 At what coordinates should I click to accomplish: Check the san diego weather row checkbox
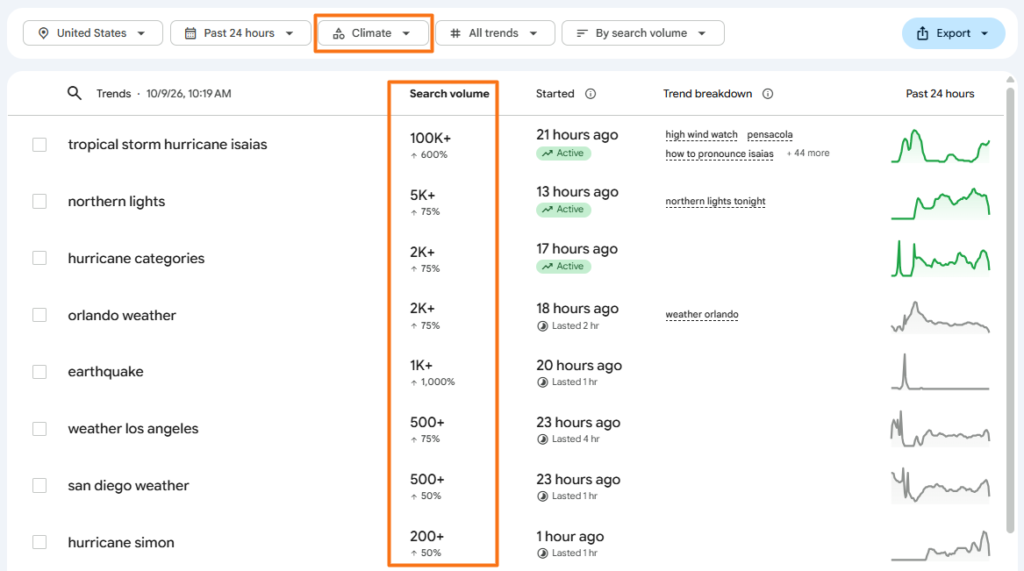(x=40, y=485)
